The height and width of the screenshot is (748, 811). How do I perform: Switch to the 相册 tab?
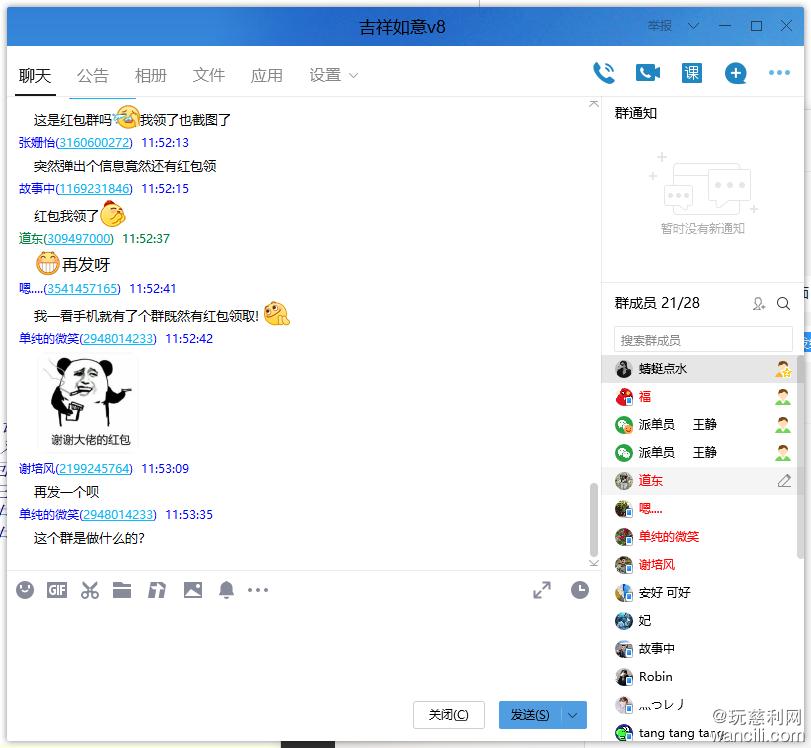pyautogui.click(x=150, y=74)
